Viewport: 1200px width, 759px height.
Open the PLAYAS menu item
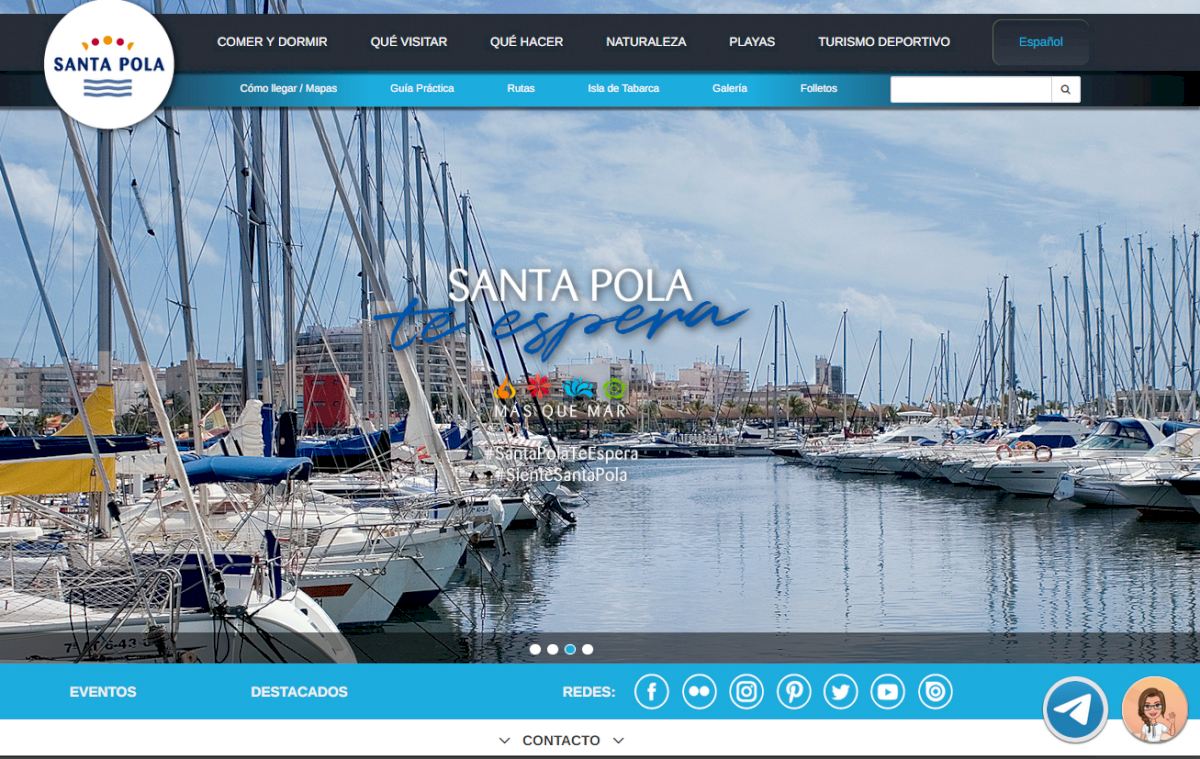752,42
